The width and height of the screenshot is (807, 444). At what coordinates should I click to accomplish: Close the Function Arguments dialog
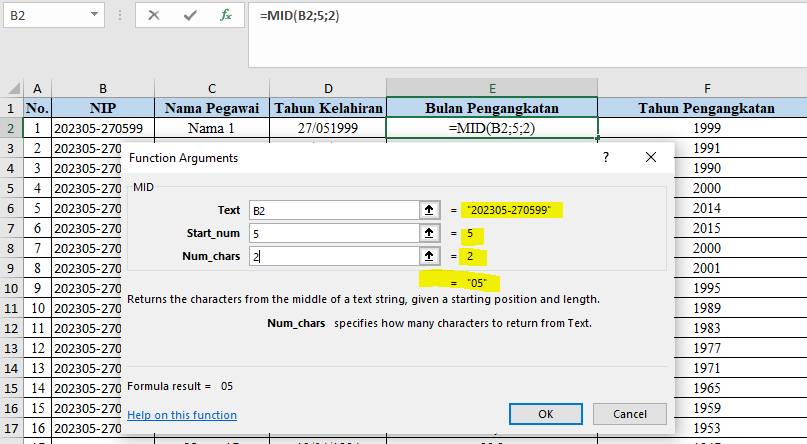[x=651, y=157]
